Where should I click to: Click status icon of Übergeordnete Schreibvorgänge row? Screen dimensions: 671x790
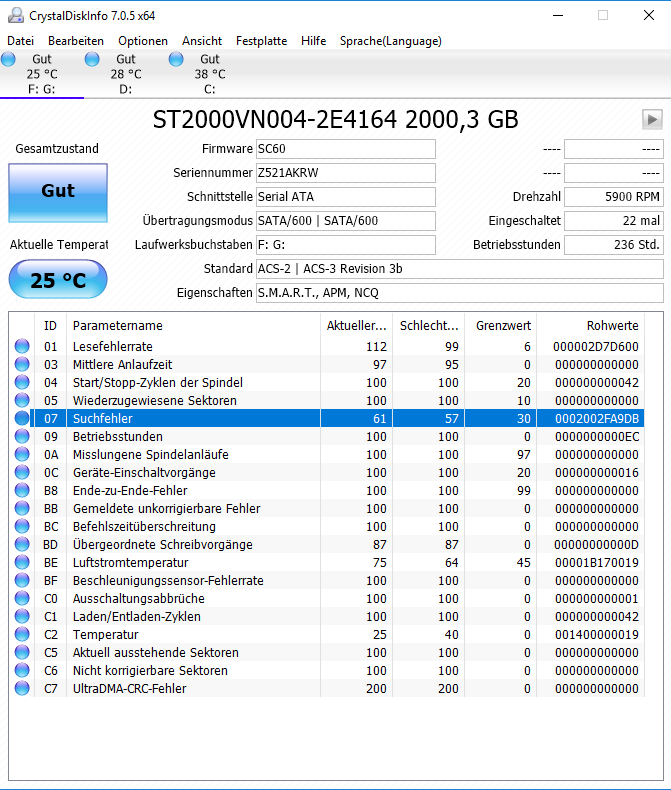[x=22, y=544]
